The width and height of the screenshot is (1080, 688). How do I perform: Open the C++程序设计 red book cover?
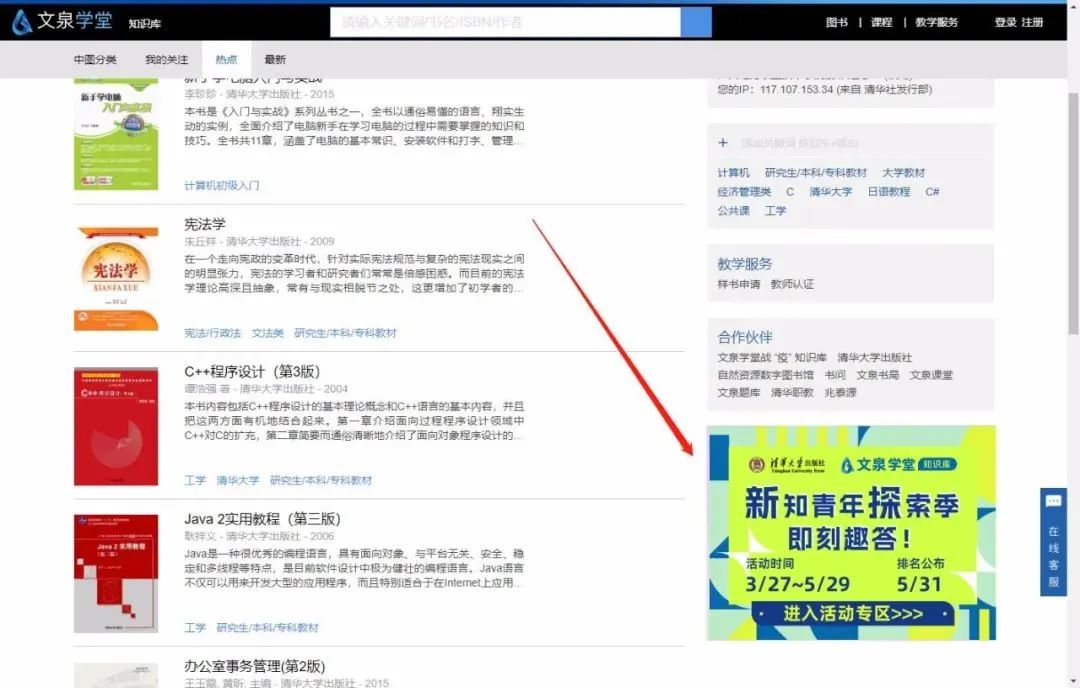tap(116, 427)
